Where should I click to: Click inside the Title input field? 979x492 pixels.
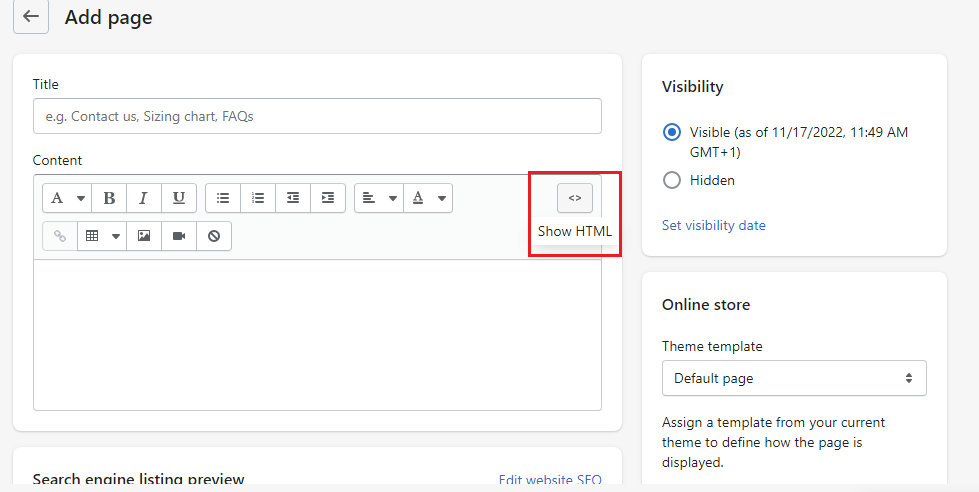(317, 116)
